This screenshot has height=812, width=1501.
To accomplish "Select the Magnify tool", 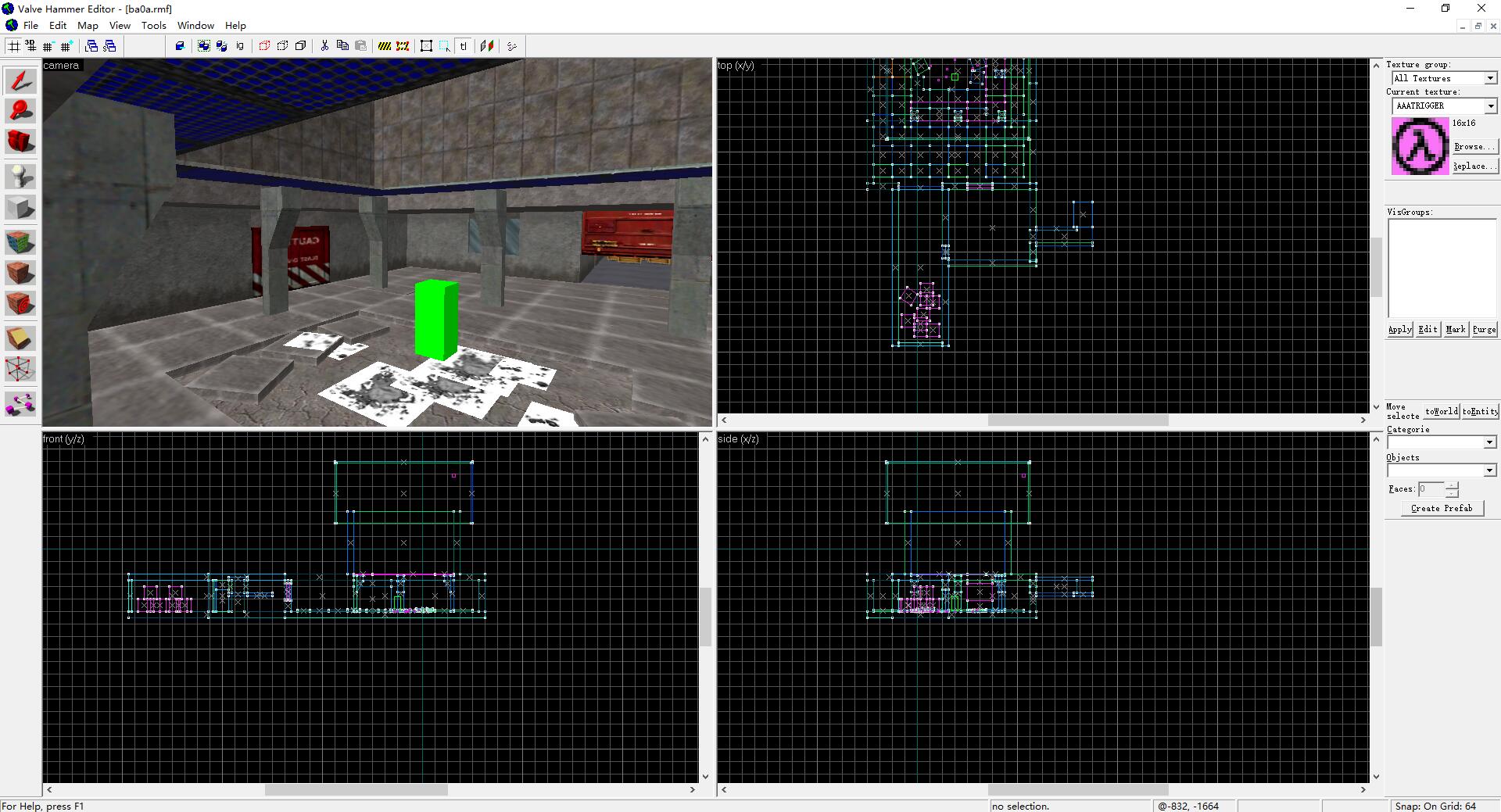I will pos(20,111).
